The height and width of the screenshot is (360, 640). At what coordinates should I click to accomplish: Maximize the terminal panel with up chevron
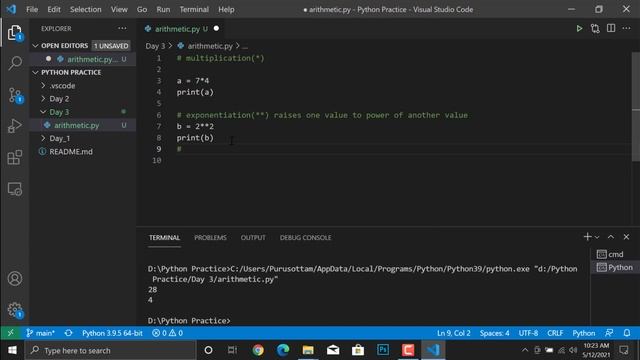point(611,237)
